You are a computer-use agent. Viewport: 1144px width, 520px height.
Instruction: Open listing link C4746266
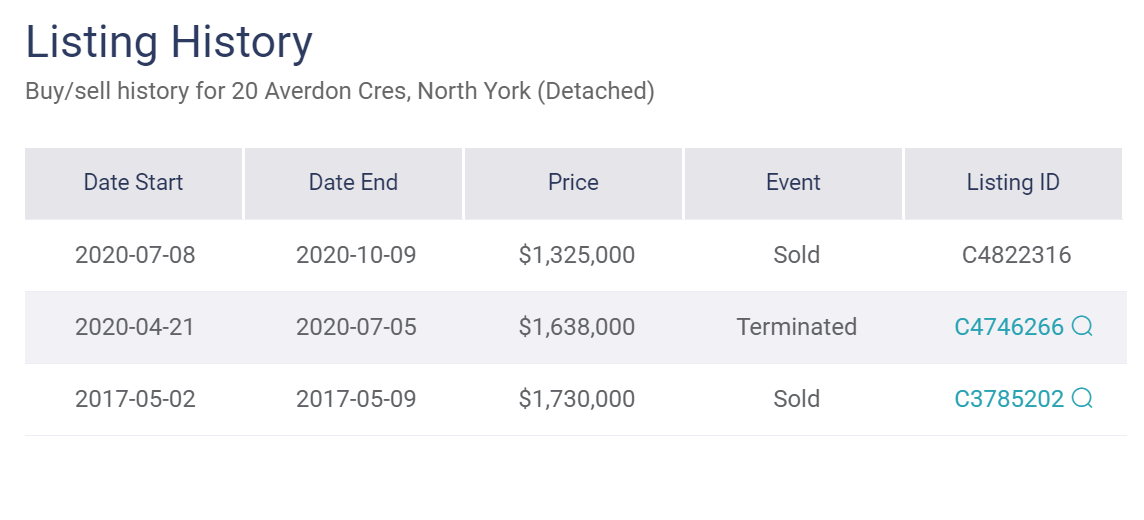[1009, 327]
